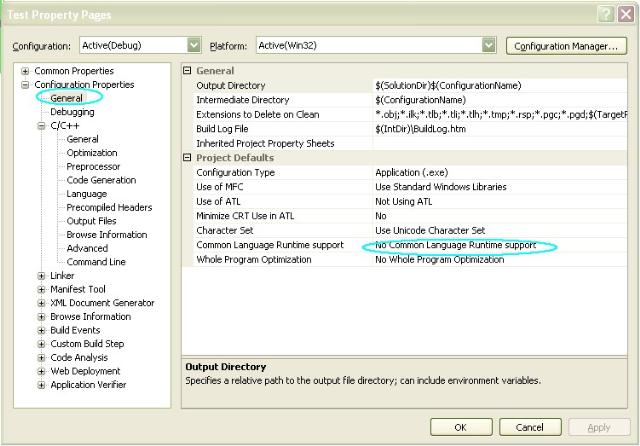The width and height of the screenshot is (640, 446).
Task: Select the Manifest Tool label
Action: (78, 289)
